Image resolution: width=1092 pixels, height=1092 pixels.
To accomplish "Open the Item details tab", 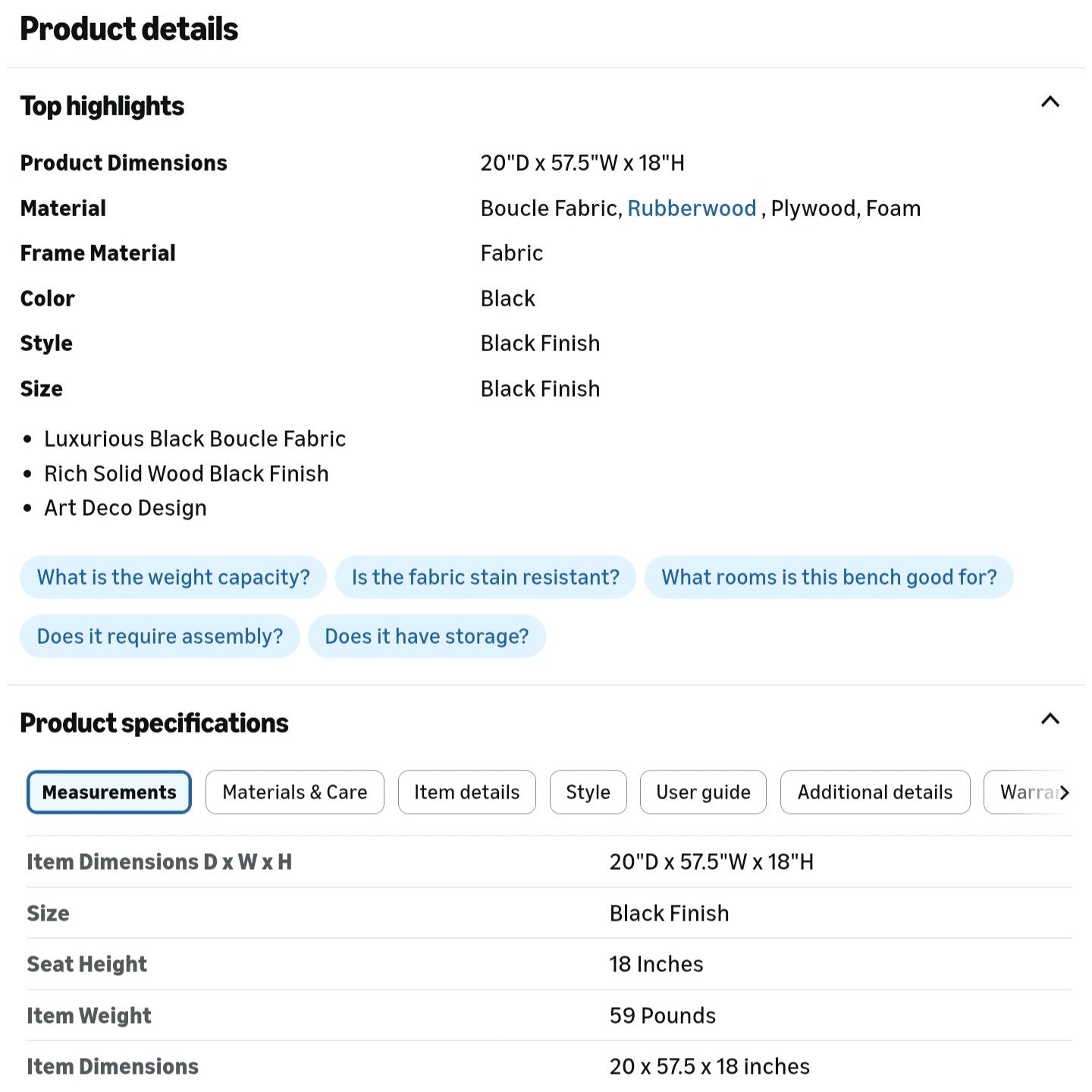I will [x=467, y=792].
